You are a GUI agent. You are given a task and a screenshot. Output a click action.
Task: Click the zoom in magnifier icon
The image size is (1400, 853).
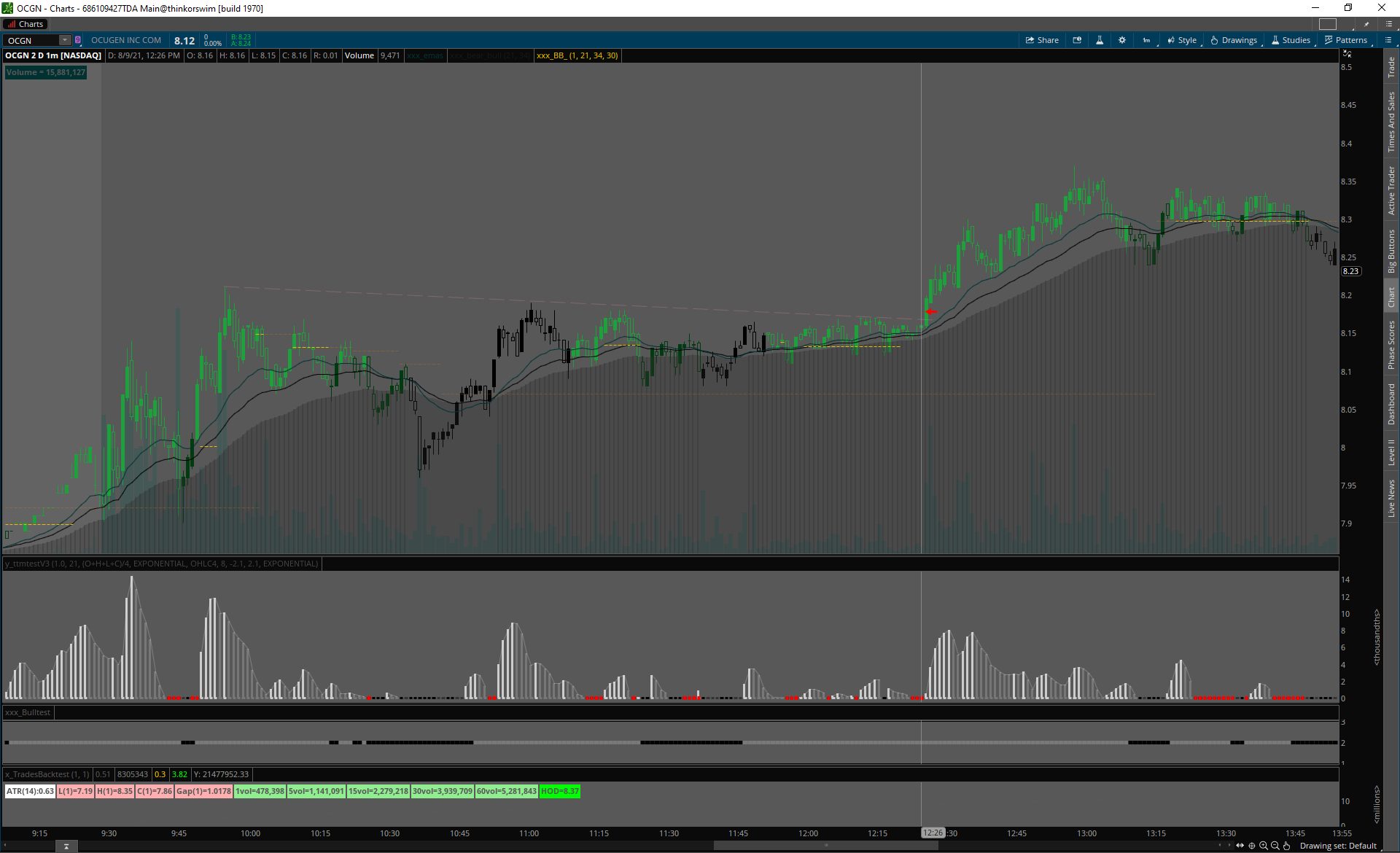[1264, 846]
